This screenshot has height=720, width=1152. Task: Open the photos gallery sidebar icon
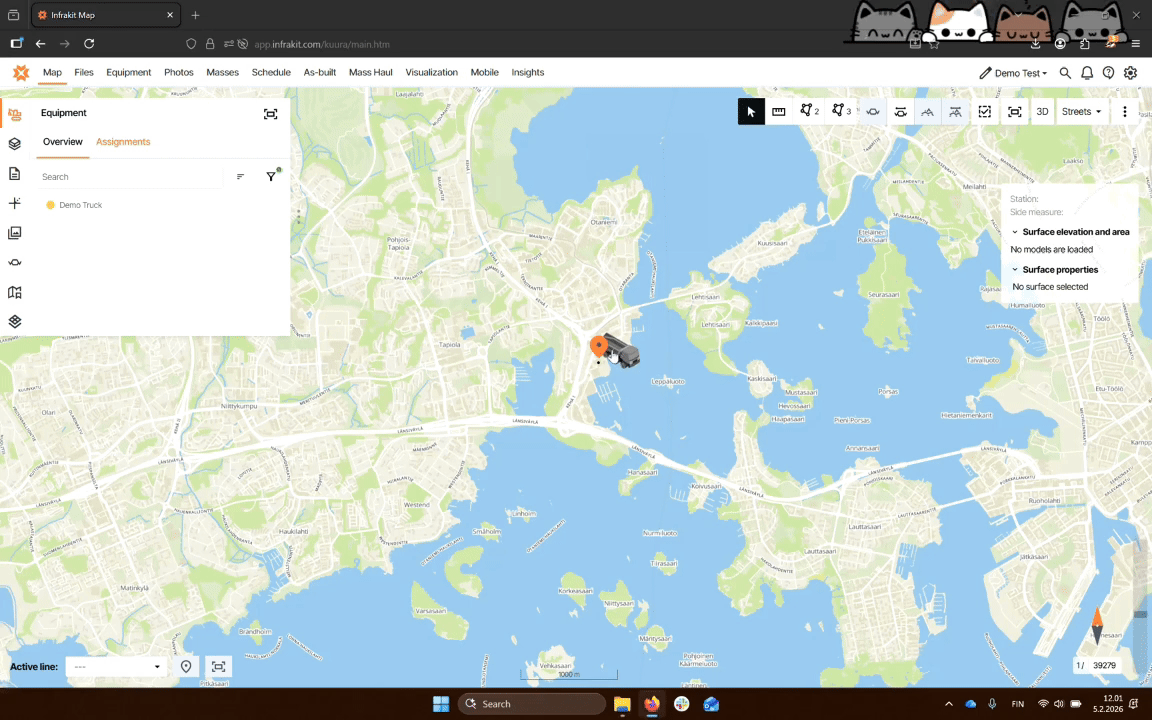[15, 233]
